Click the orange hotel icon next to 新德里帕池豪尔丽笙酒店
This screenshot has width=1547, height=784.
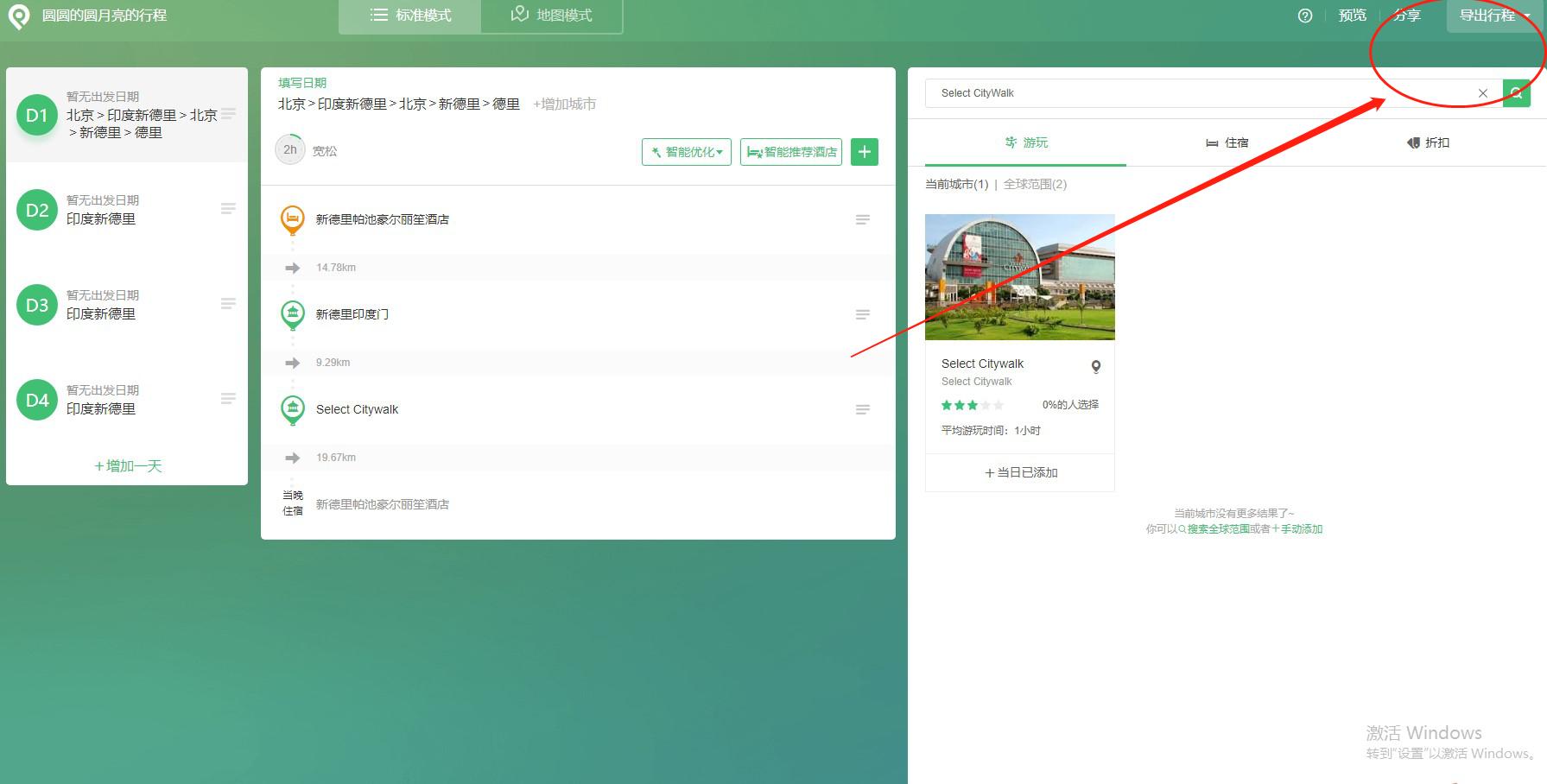pos(293,219)
